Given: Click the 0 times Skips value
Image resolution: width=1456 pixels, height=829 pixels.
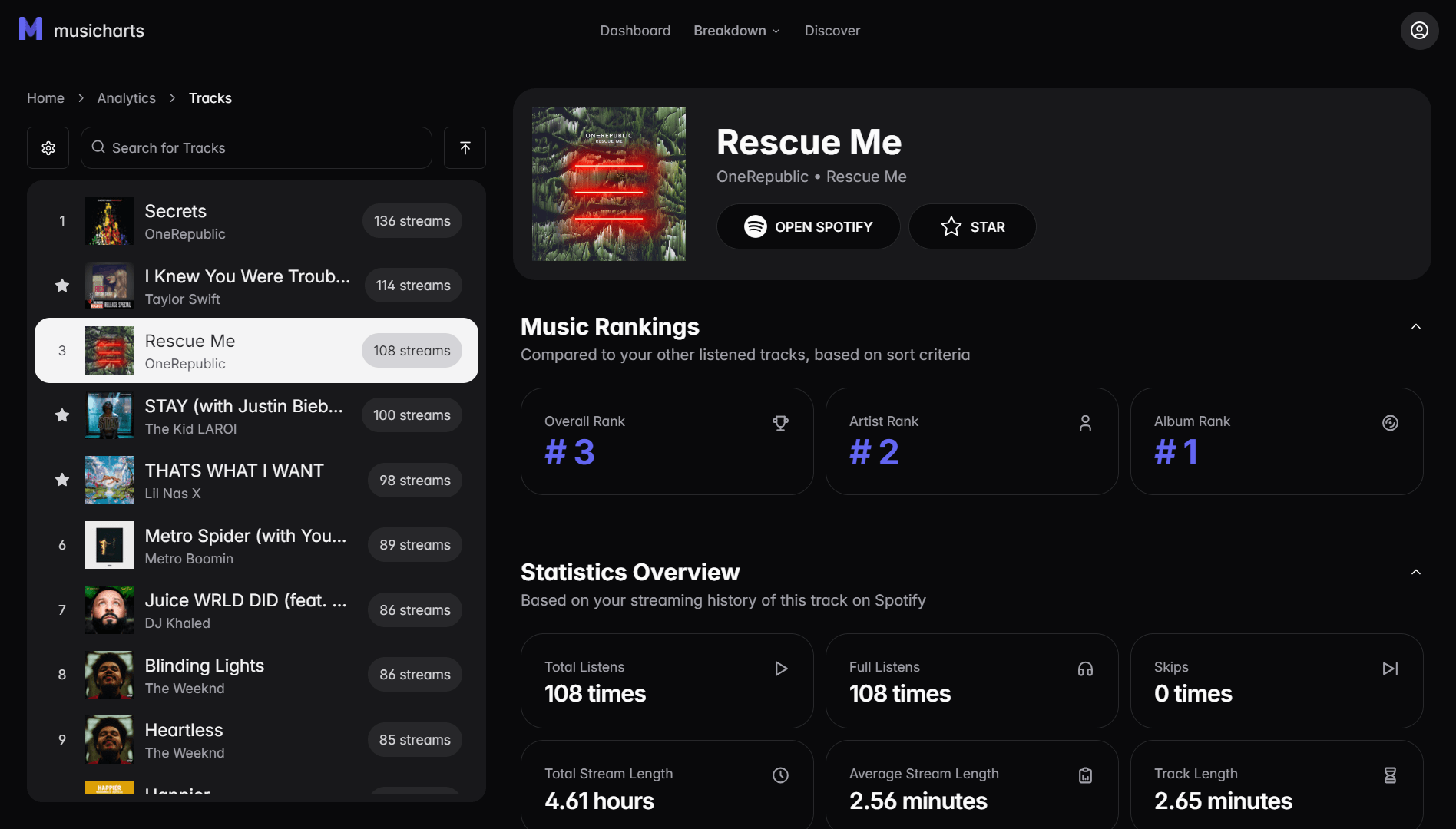Looking at the screenshot, I should (x=1193, y=693).
